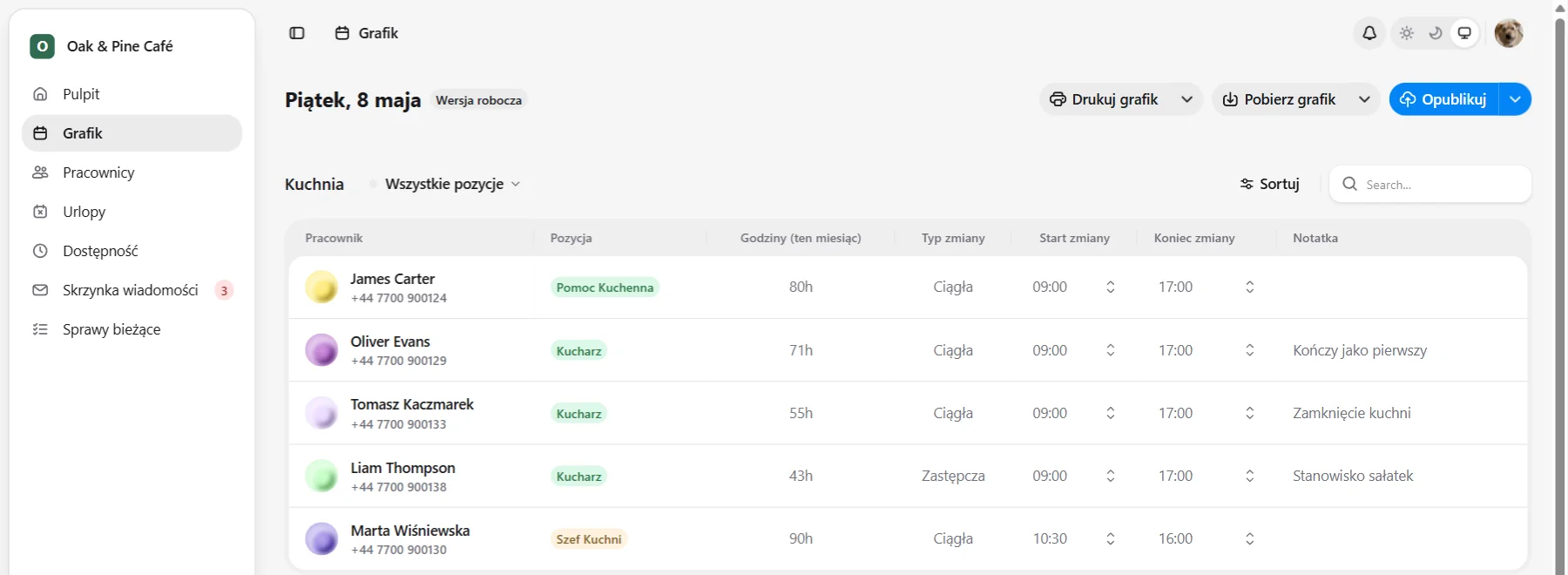Switch to dark theme moon icon
Image resolution: width=1568 pixels, height=575 pixels.
click(1436, 33)
